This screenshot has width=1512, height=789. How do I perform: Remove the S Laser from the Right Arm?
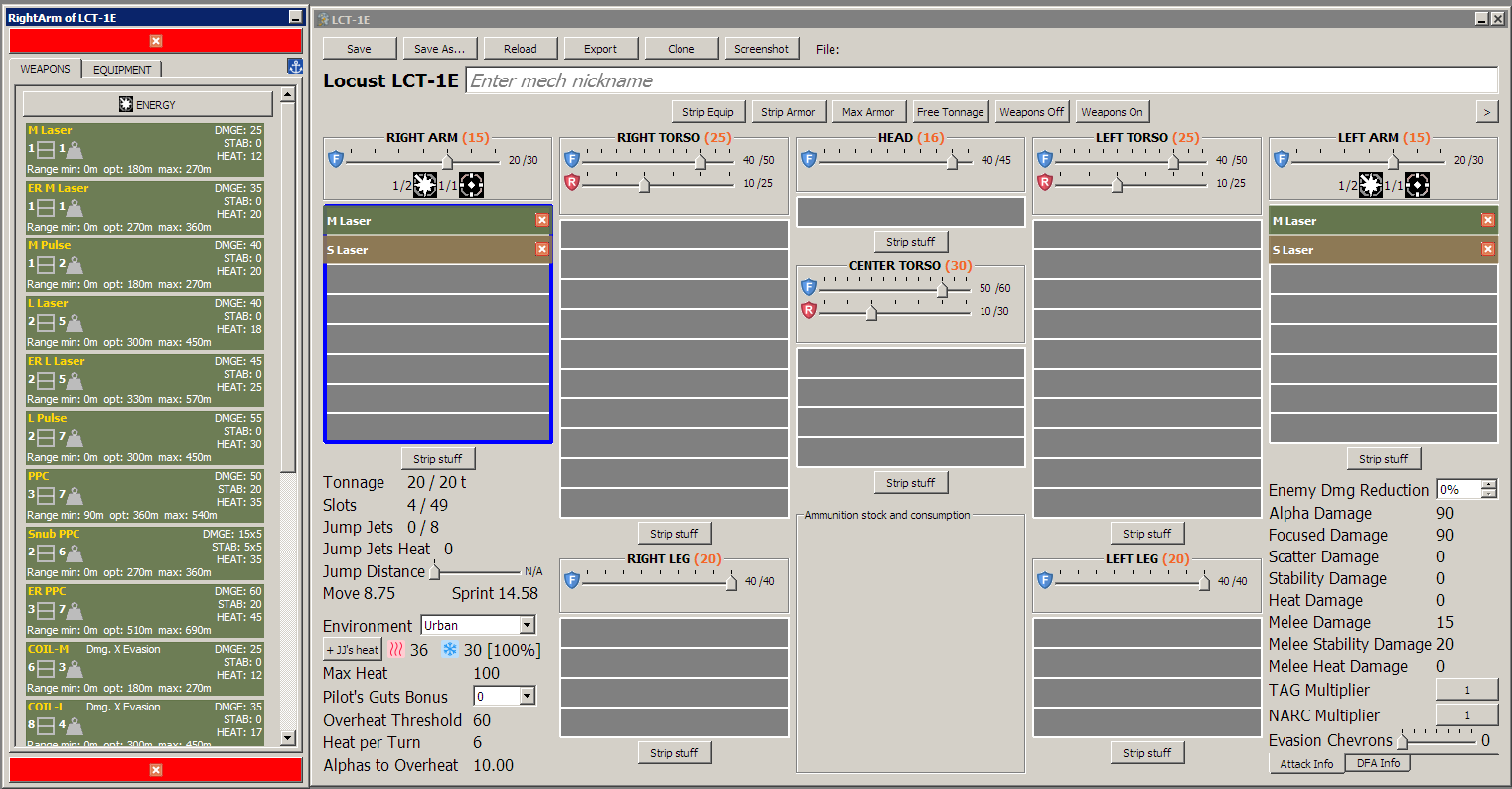(542, 249)
